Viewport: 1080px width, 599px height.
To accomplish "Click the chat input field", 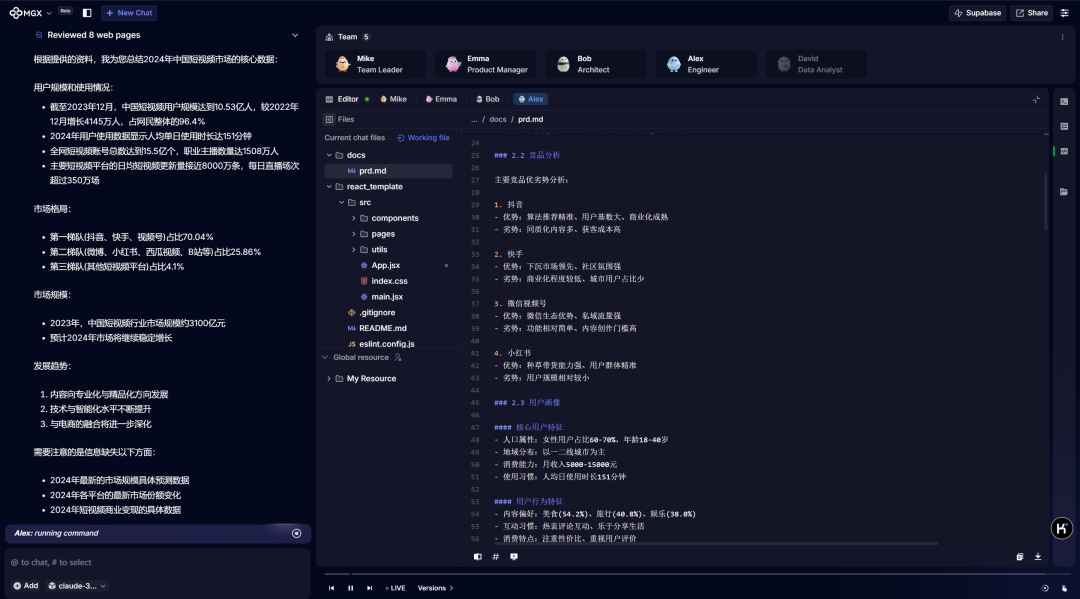I will click(157, 563).
